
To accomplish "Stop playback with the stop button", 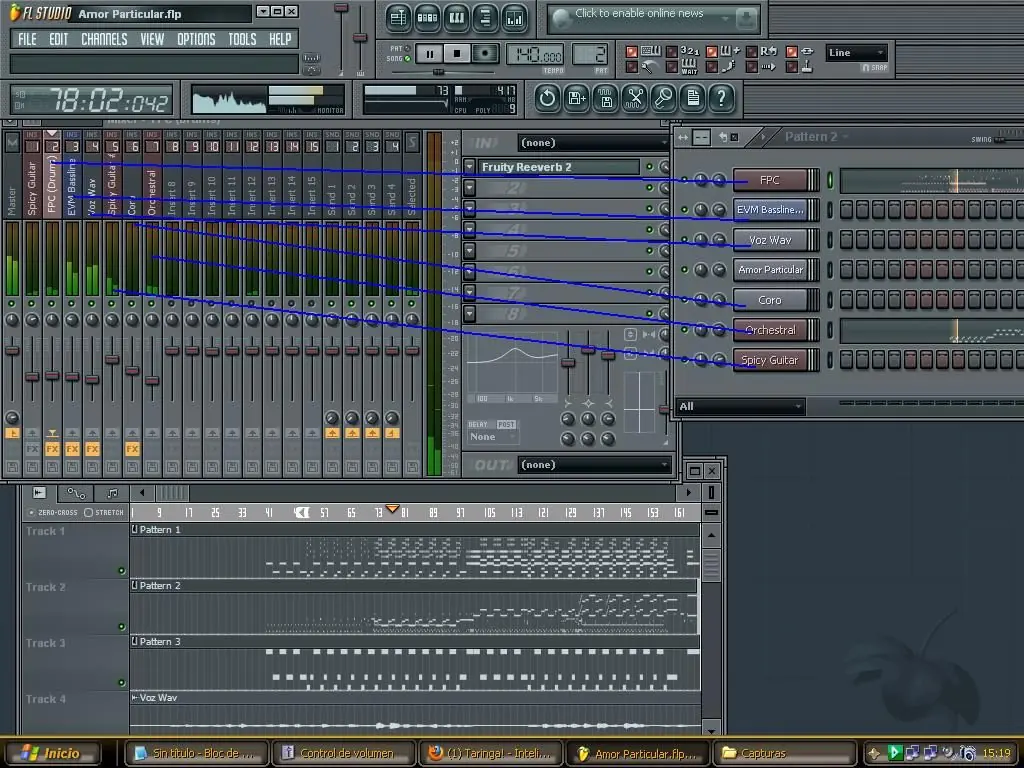I will 457,54.
